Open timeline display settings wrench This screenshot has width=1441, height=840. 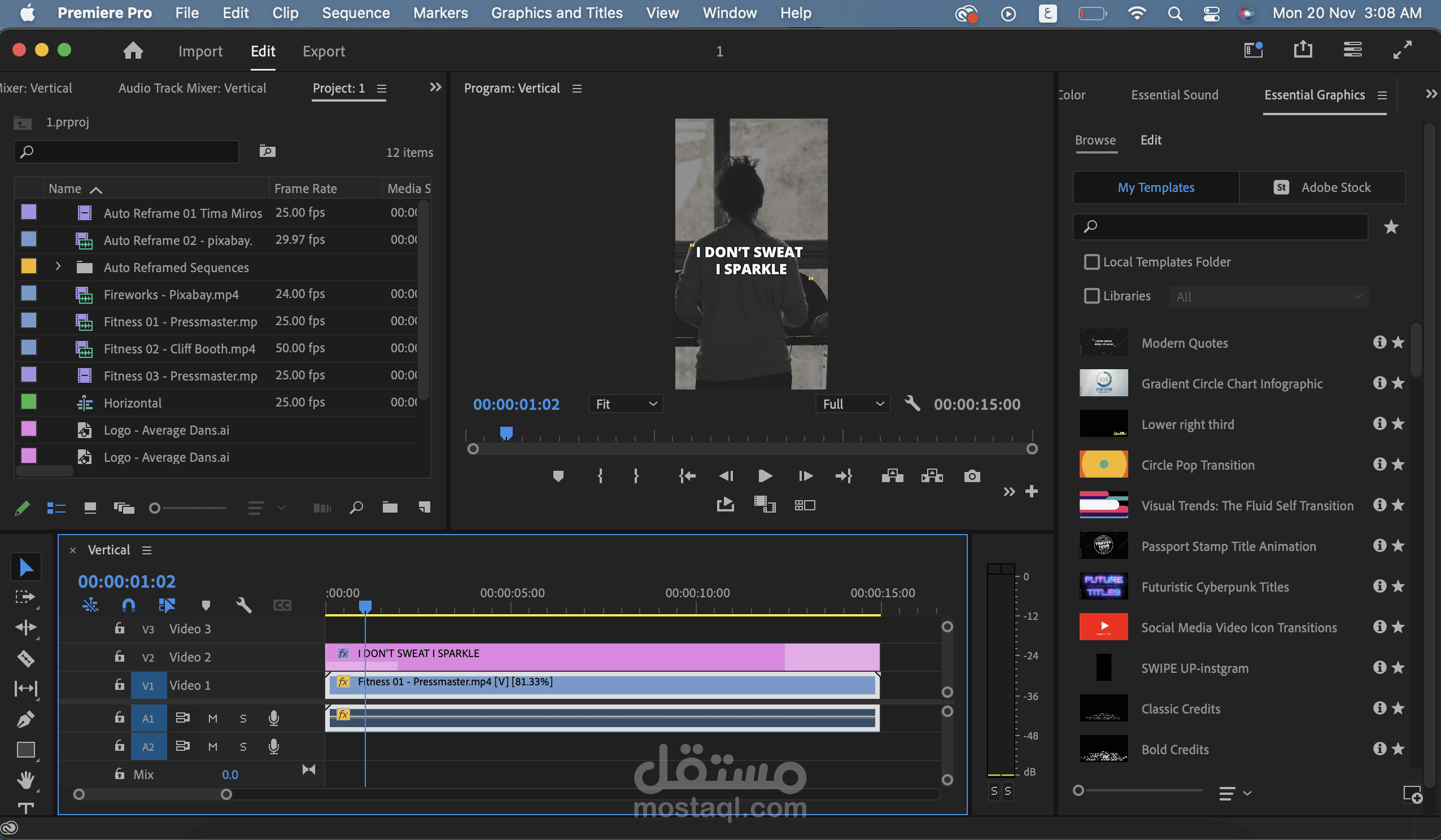pyautogui.click(x=243, y=605)
